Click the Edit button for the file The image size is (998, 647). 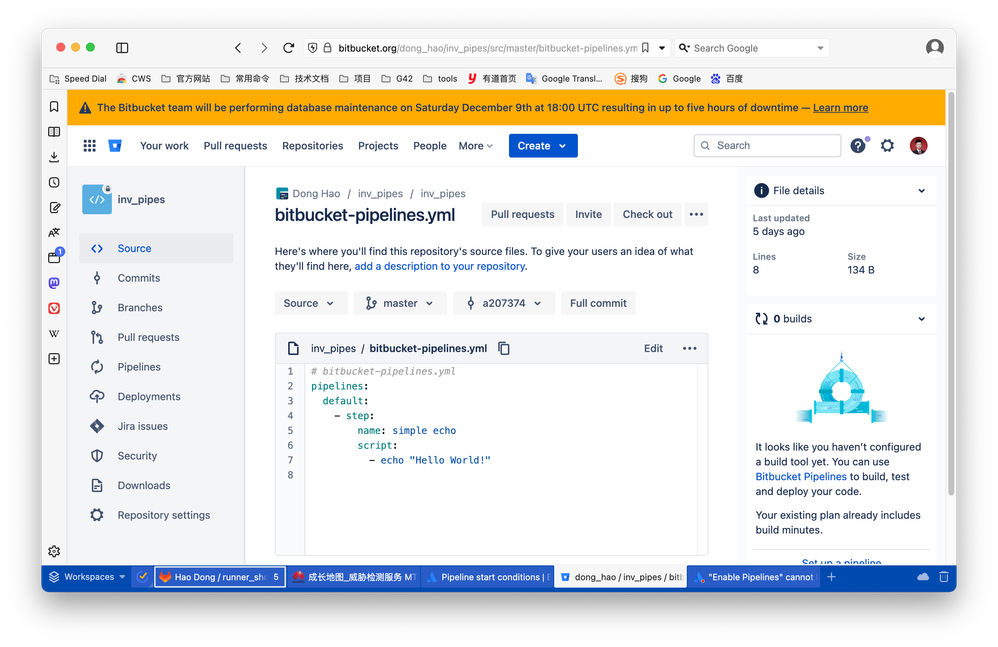(x=653, y=349)
